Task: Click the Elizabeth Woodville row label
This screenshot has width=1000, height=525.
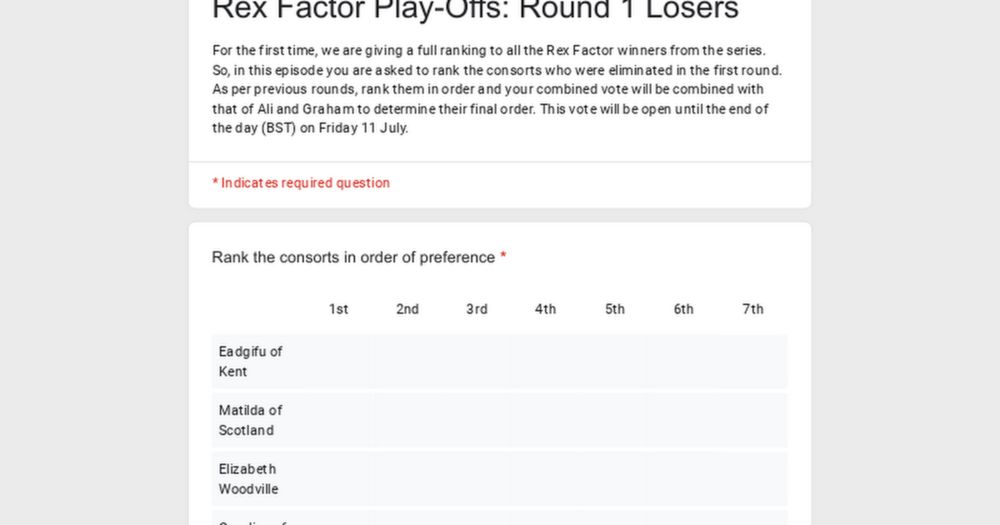Action: [248, 479]
